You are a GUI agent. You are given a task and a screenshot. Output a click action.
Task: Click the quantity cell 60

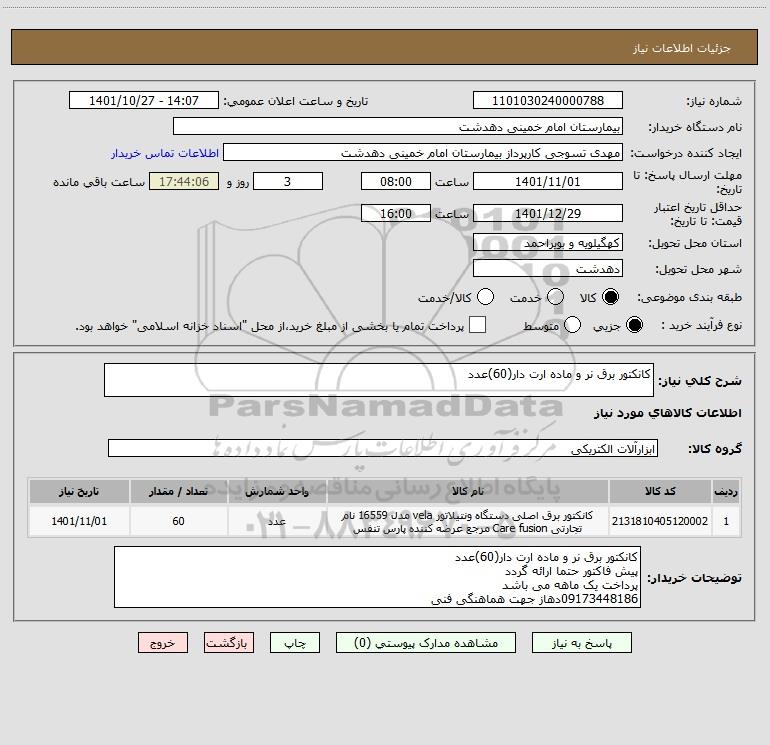[x=178, y=521]
